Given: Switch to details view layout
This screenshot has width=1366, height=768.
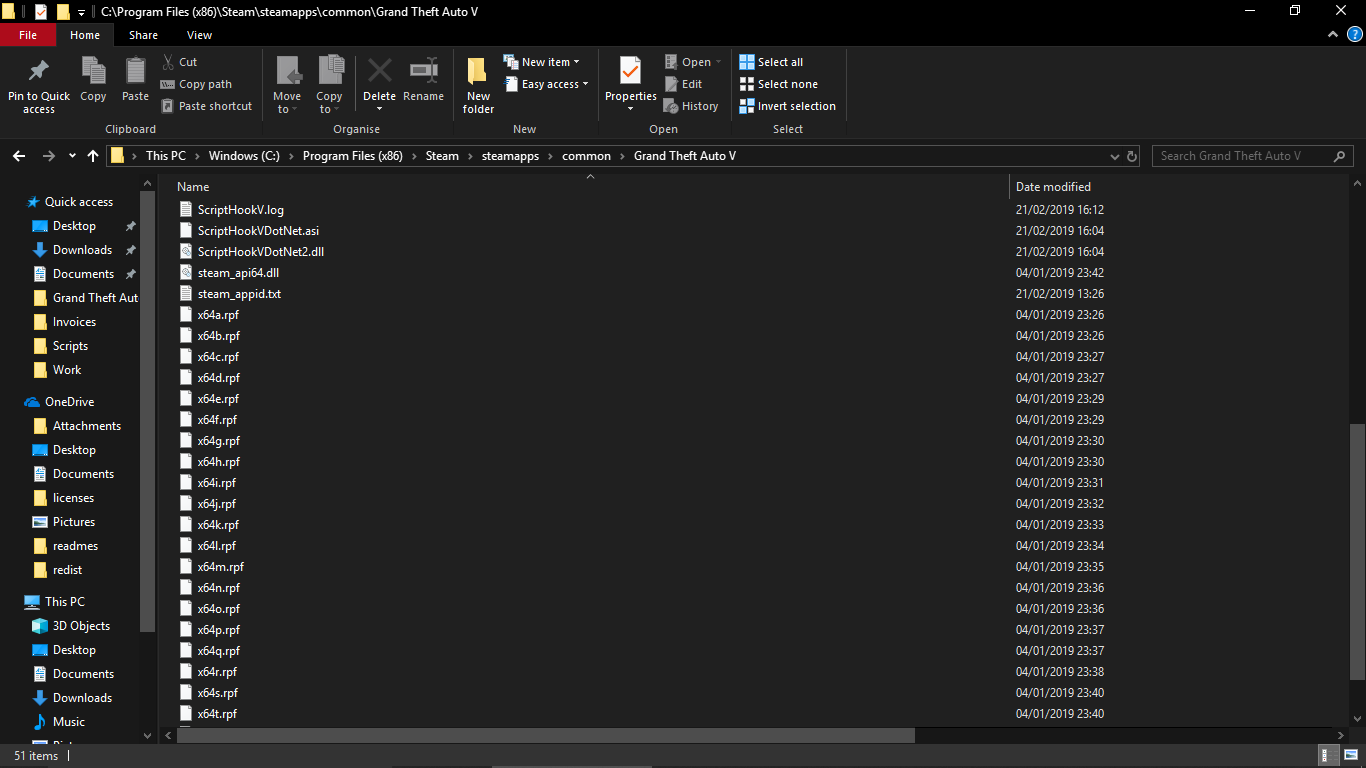Looking at the screenshot, I should (x=1329, y=756).
